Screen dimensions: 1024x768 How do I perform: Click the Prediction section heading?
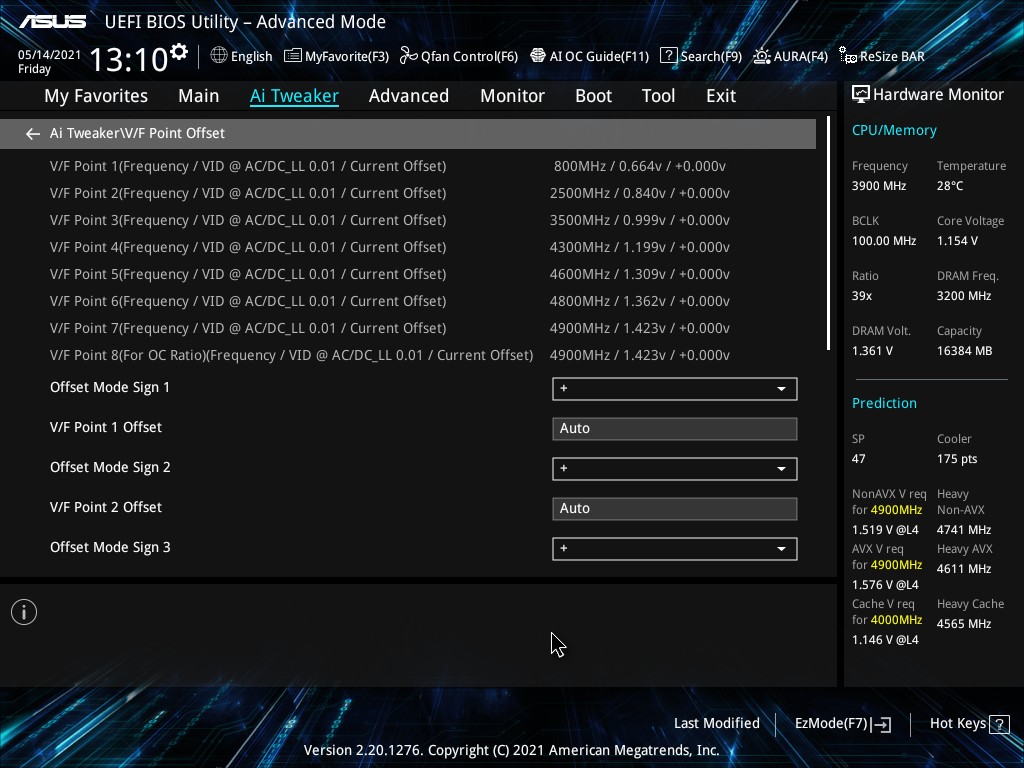coord(884,403)
